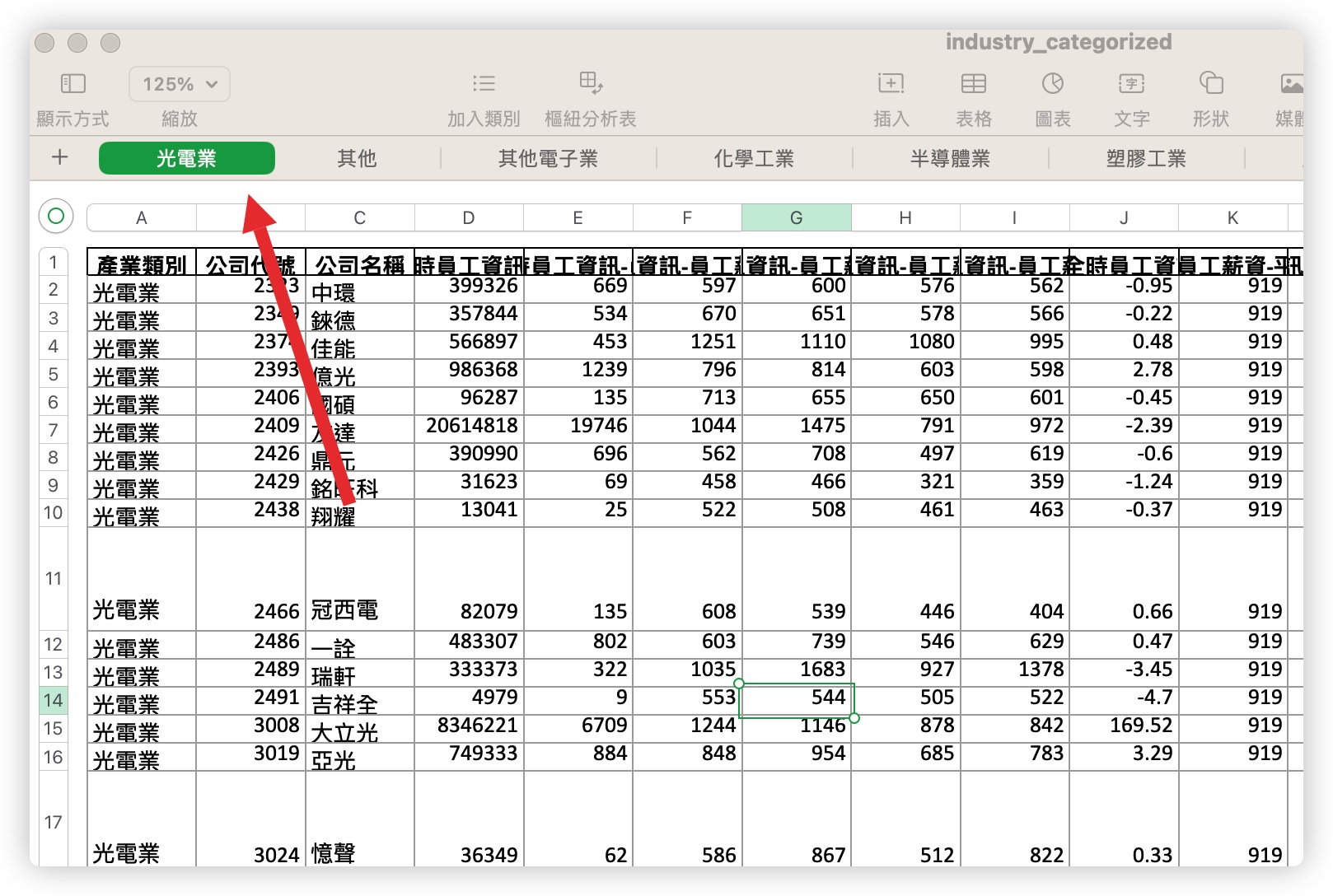This screenshot has height=896, width=1333.
Task: Select column J header
Action: click(1124, 218)
